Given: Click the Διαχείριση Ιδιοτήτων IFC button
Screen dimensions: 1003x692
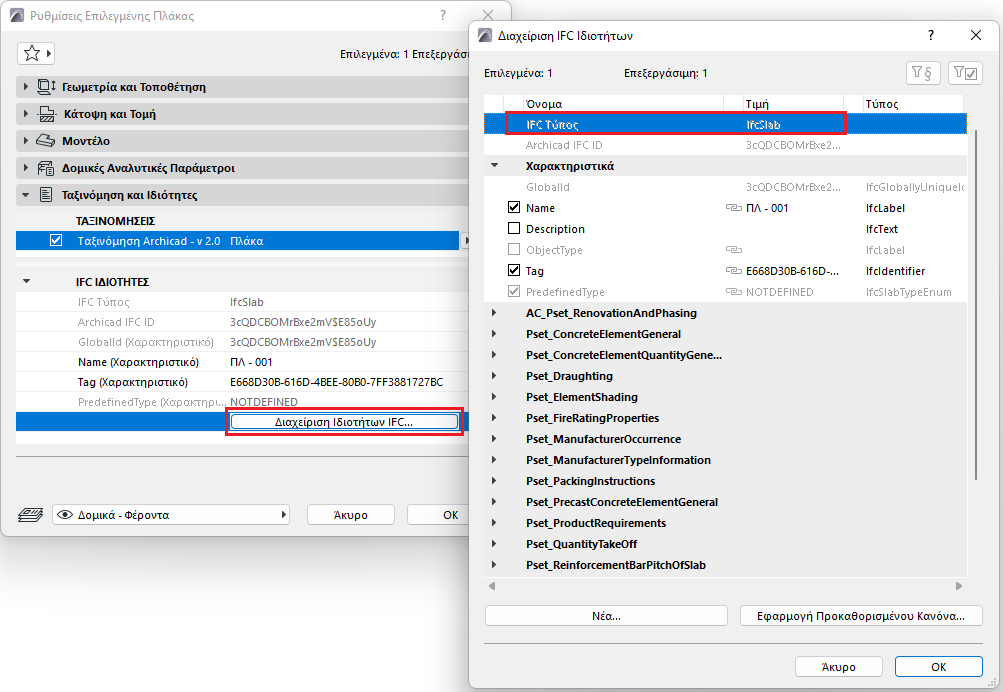Looking at the screenshot, I should tap(344, 422).
